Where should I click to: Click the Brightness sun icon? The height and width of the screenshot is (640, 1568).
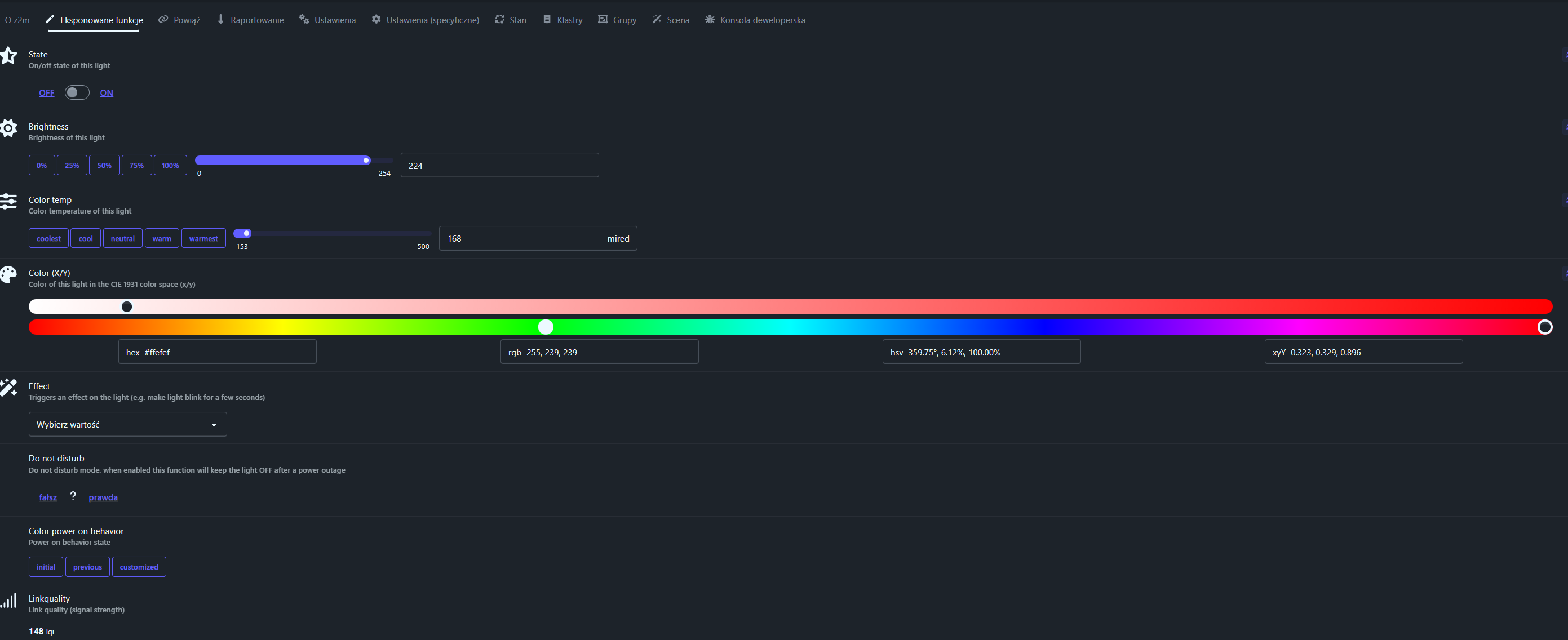click(8, 128)
